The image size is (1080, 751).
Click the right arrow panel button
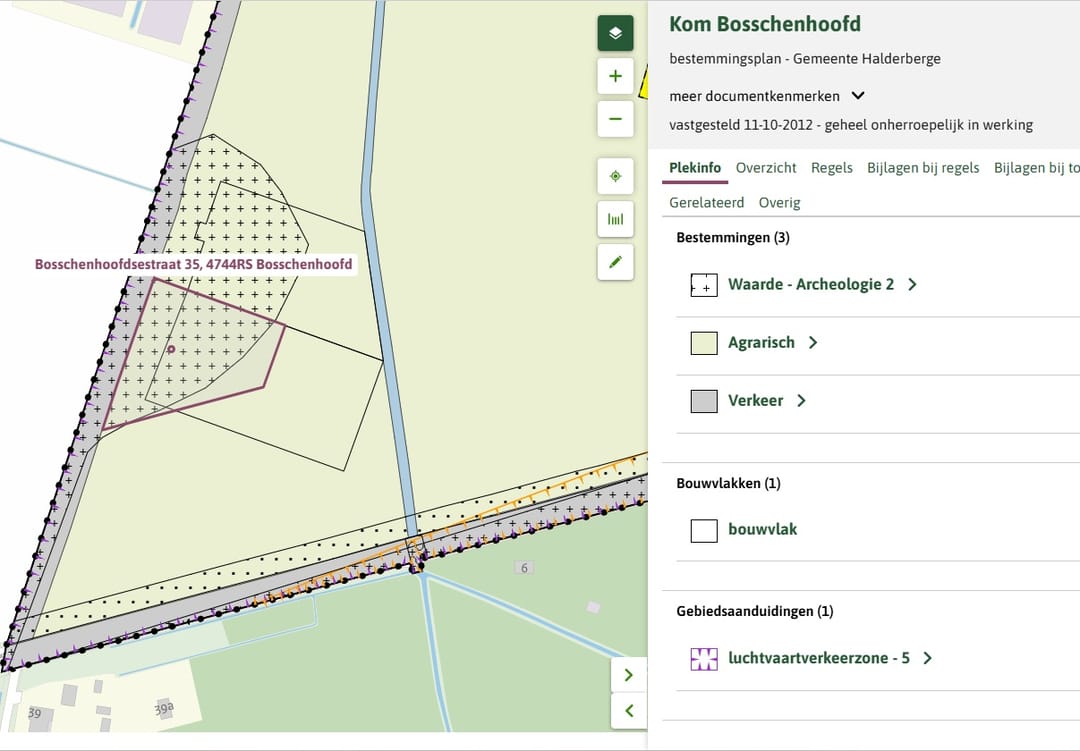tap(628, 675)
